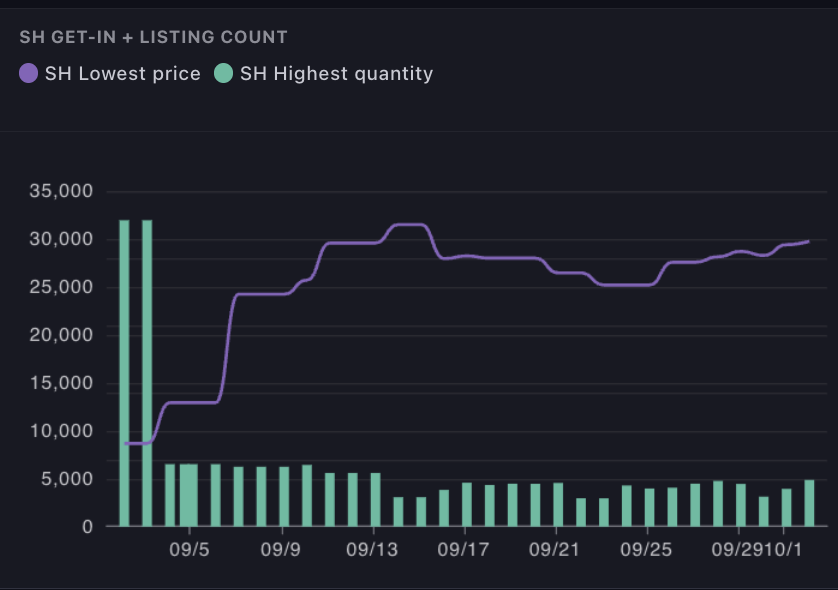
Task: Click the green bar above 09/25
Action: tap(649, 507)
